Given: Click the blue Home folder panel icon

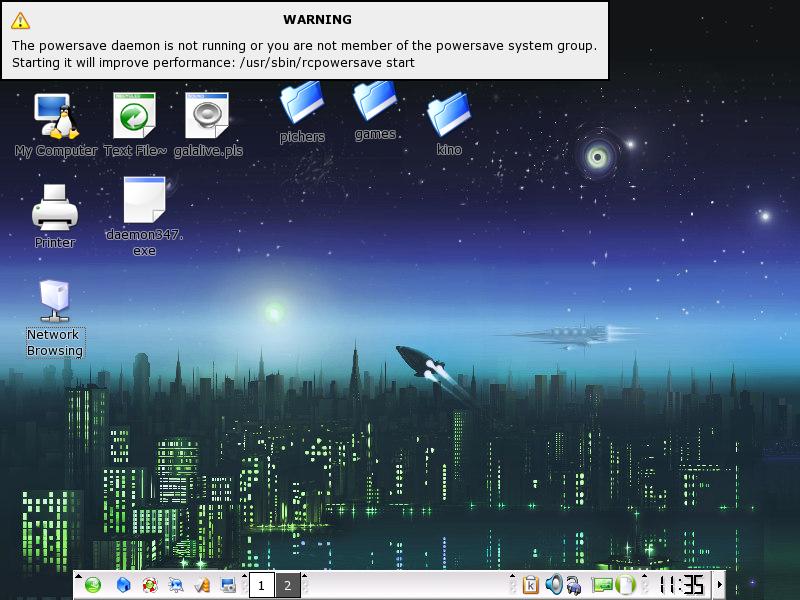Looking at the screenshot, I should click(124, 585).
